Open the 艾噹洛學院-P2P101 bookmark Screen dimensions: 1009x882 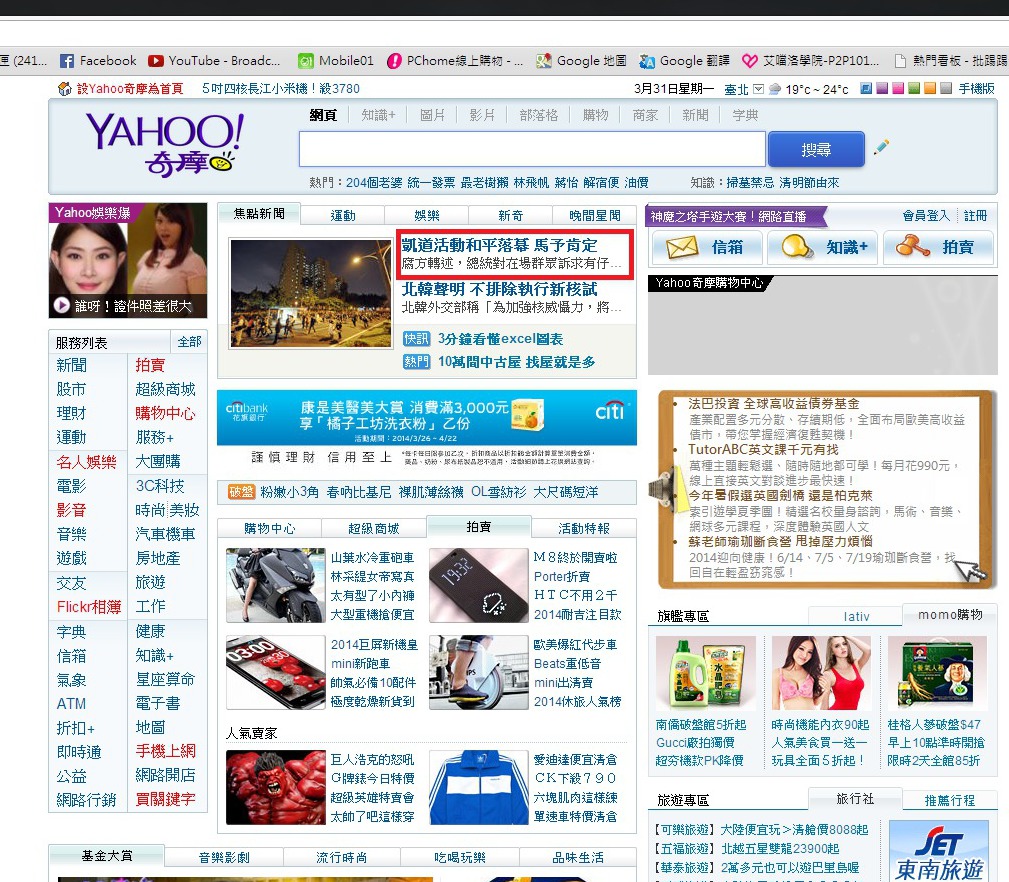coord(810,60)
